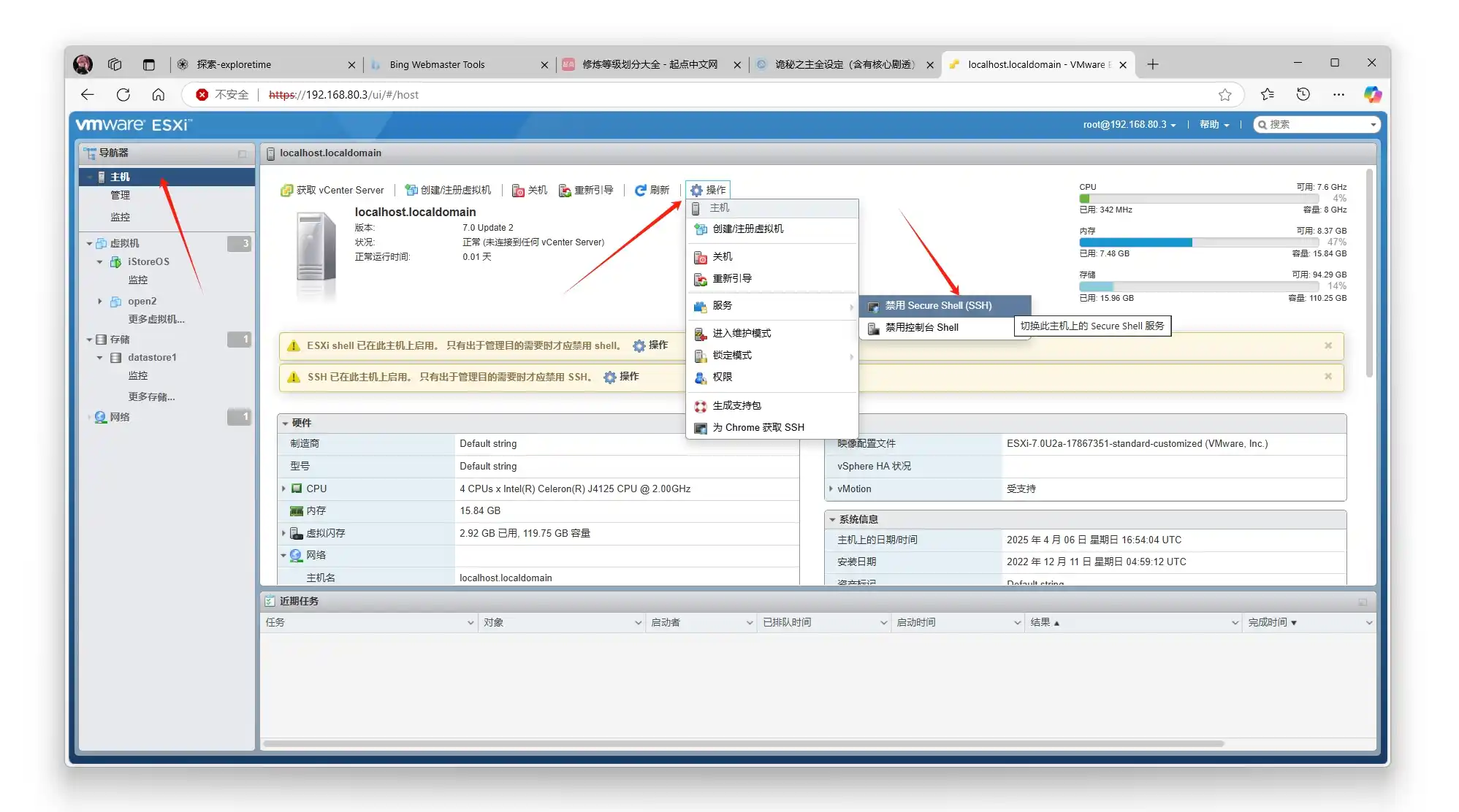The height and width of the screenshot is (812, 1459).
Task: Click the 操作 gear toolbar button
Action: click(x=708, y=190)
